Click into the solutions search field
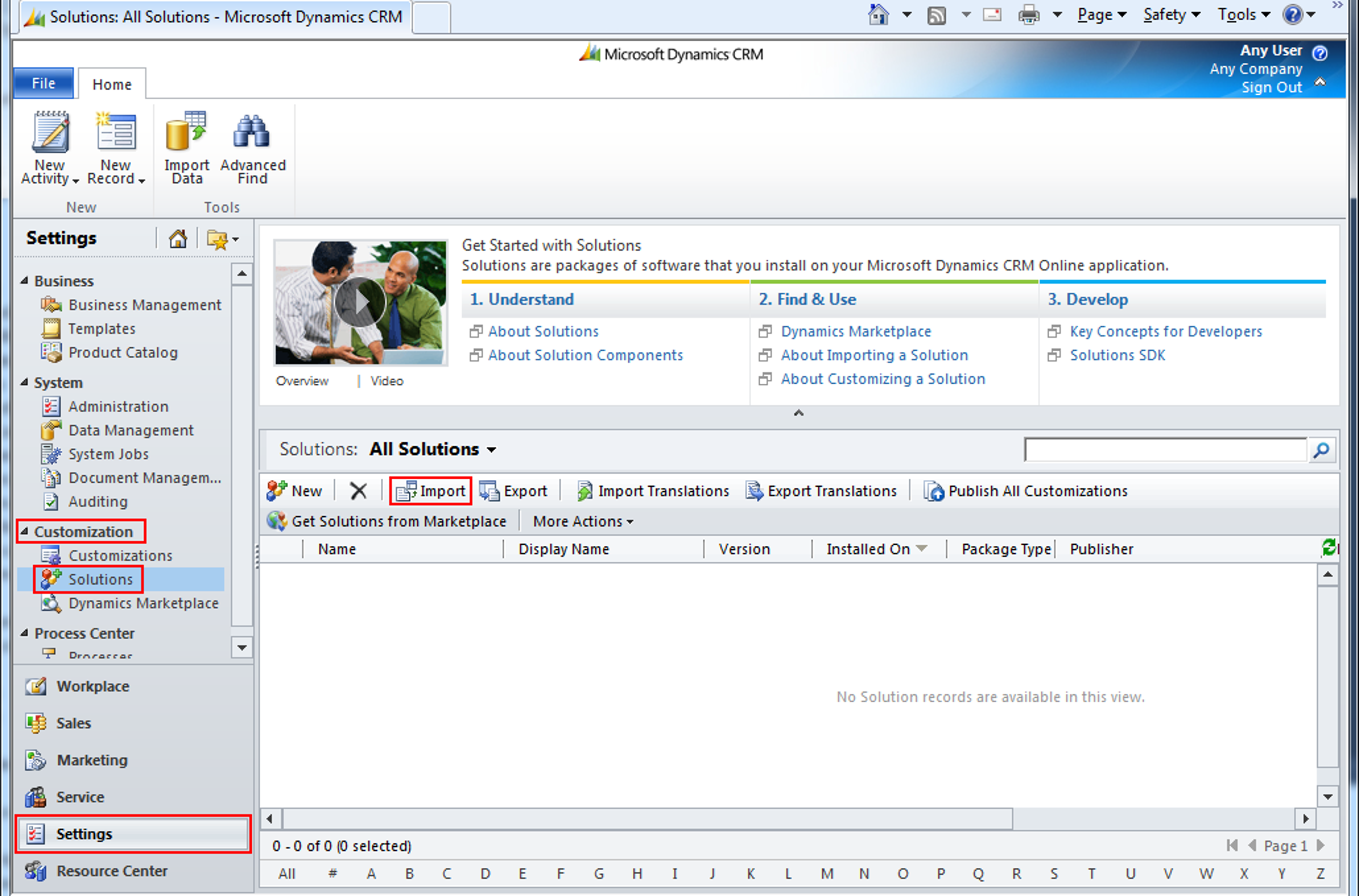Viewport: 1359px width, 896px height. (1165, 450)
